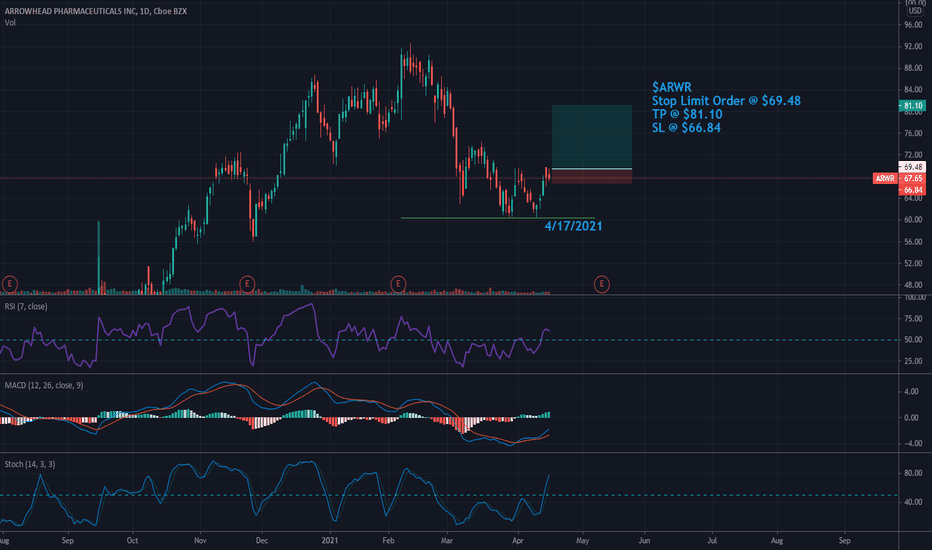
Task: Click 75.00 on the RSI scale
Action: coord(913,319)
